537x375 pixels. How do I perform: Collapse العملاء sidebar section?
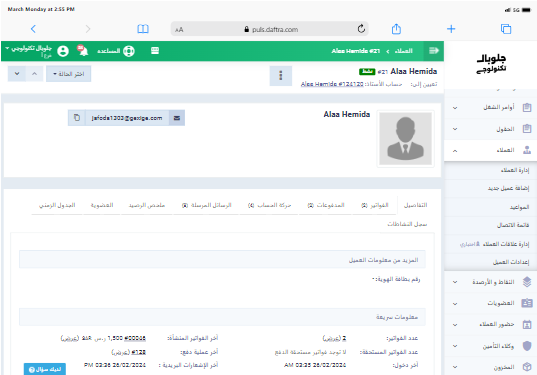click(x=490, y=150)
